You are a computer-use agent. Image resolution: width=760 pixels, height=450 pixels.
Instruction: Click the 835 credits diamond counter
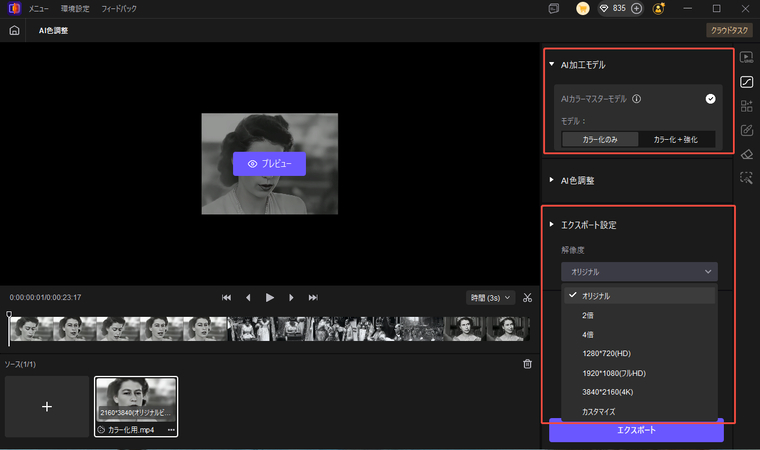point(614,8)
